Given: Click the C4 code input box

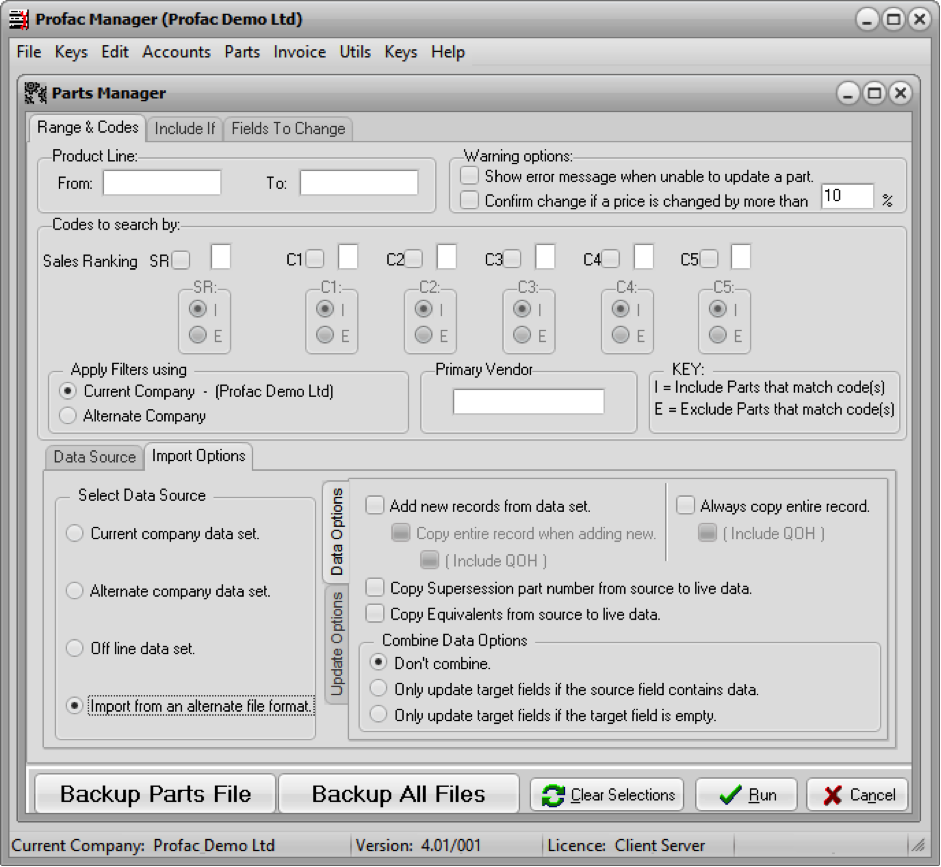Looking at the screenshot, I should (x=644, y=257).
